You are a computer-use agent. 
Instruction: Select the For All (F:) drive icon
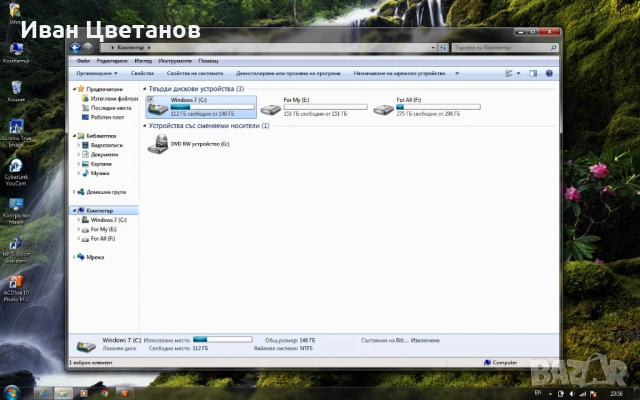click(384, 109)
